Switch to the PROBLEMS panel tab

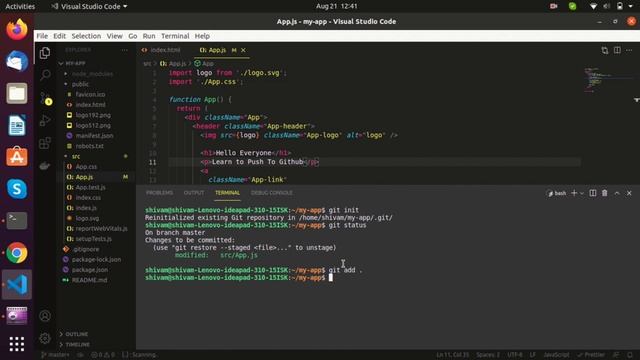point(159,193)
